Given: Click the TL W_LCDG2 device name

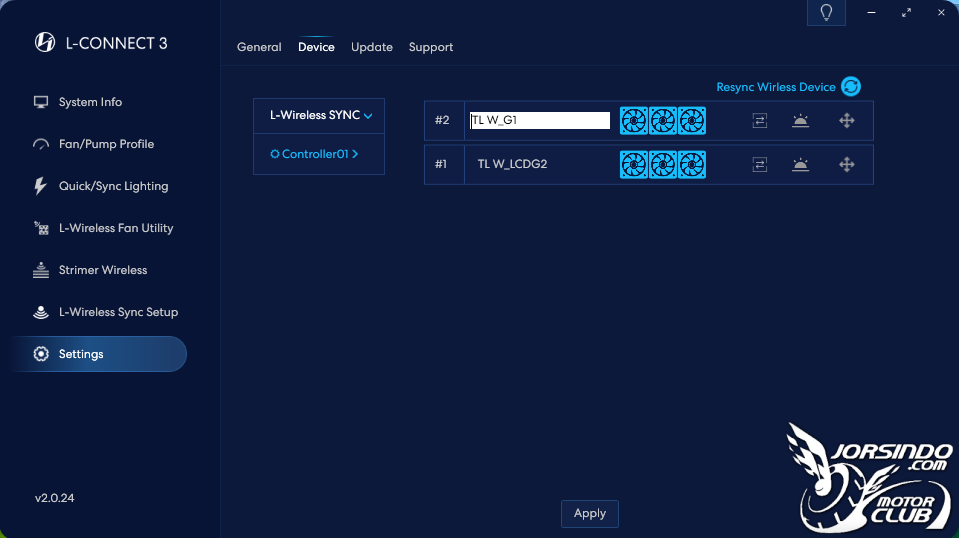Looking at the screenshot, I should [x=513, y=164].
